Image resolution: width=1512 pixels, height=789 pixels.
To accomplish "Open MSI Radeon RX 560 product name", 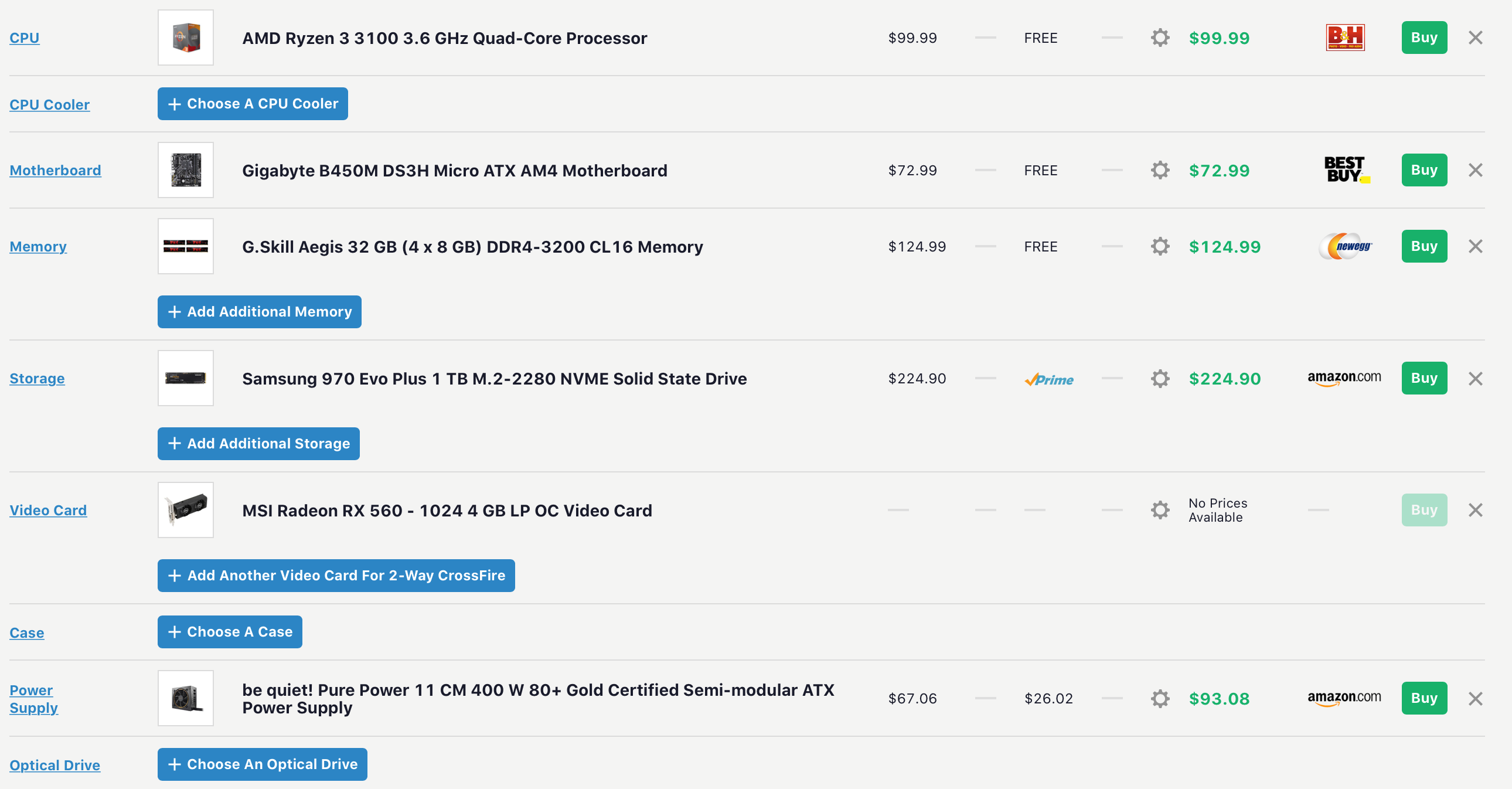I will tap(447, 511).
